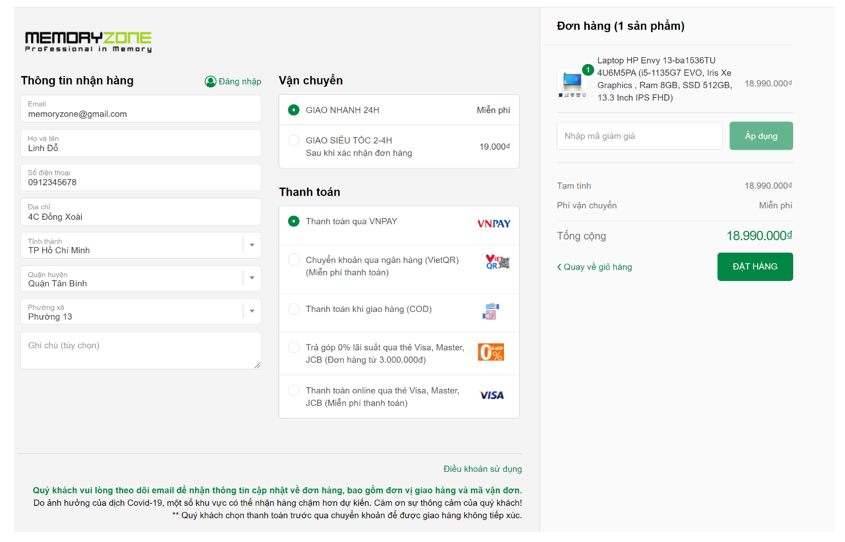Open the Tỉnh thành dropdown

click(x=251, y=245)
